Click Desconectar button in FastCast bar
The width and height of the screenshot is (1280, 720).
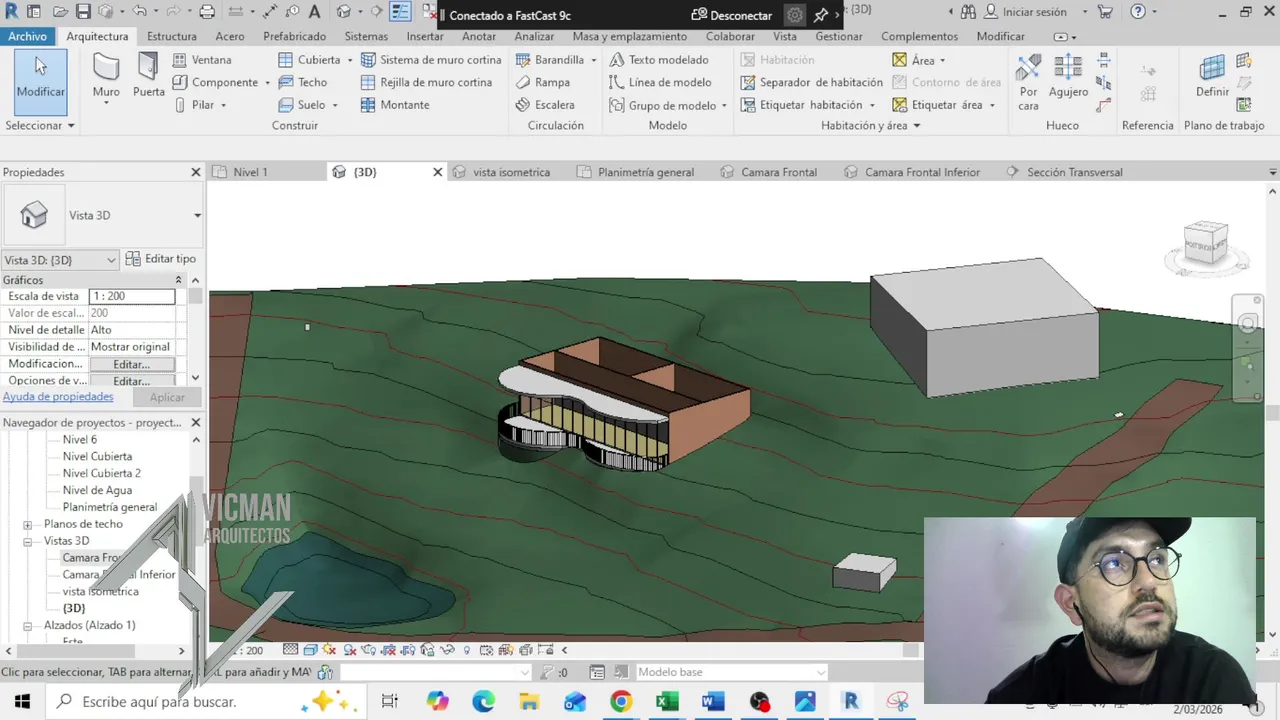click(x=732, y=15)
